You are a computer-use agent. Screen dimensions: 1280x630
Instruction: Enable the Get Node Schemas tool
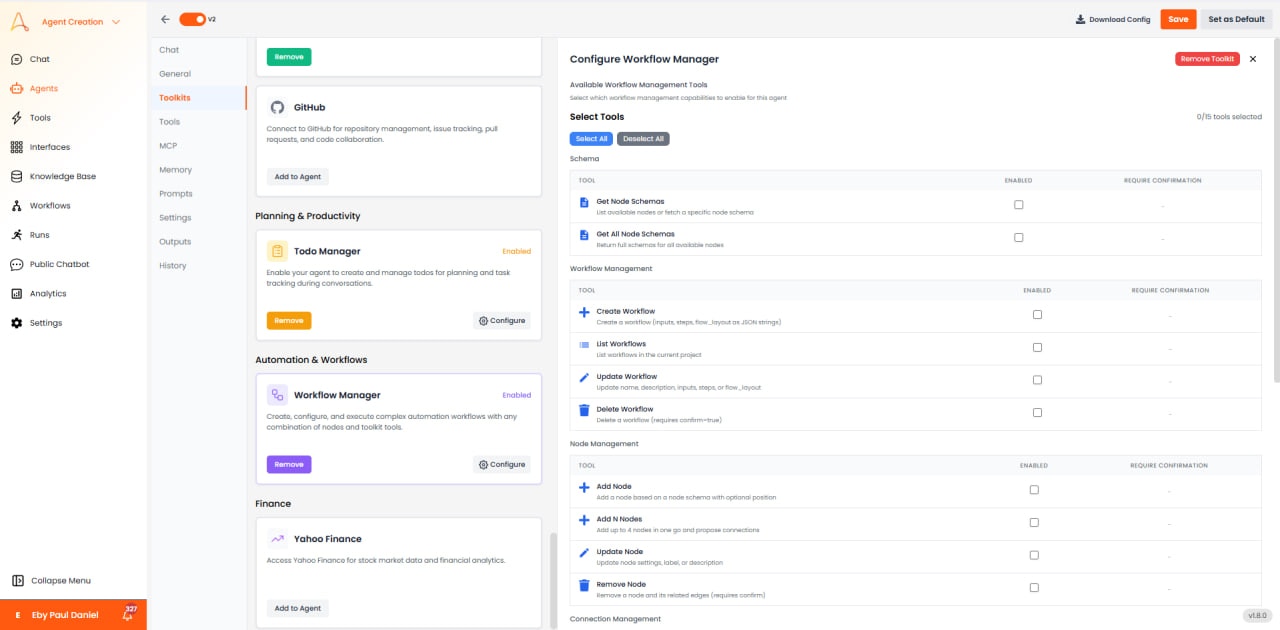coord(1018,203)
